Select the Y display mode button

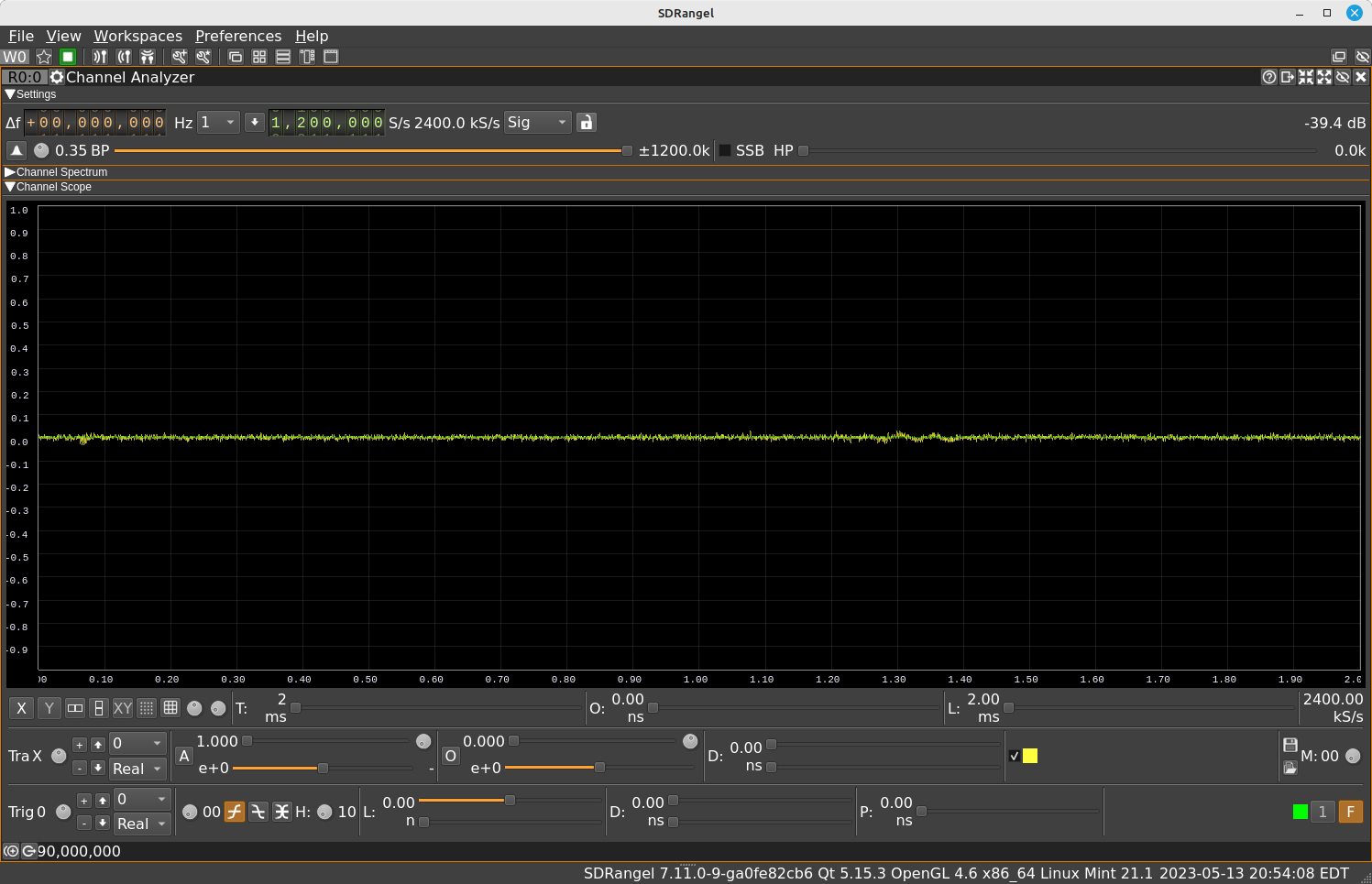[x=49, y=708]
